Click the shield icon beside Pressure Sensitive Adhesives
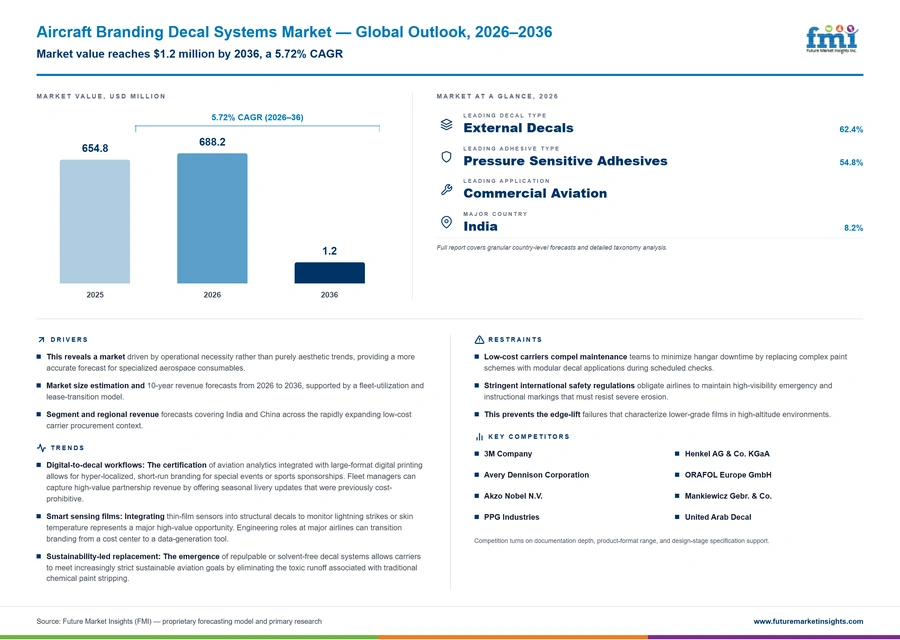900x640 pixels. 446,157
